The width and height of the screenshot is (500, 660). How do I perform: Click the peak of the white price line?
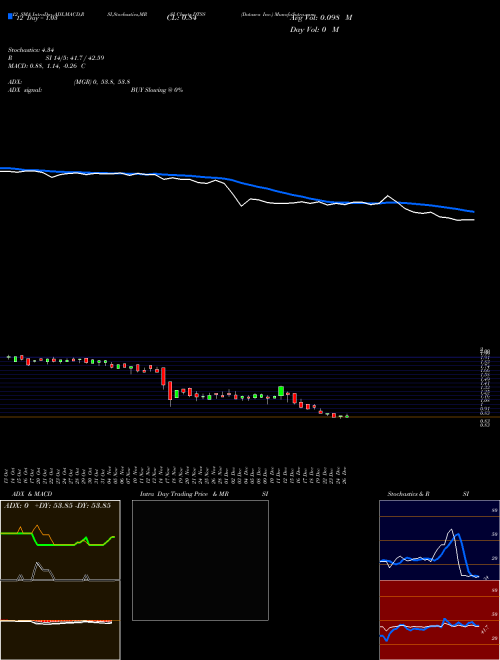(x=388, y=196)
